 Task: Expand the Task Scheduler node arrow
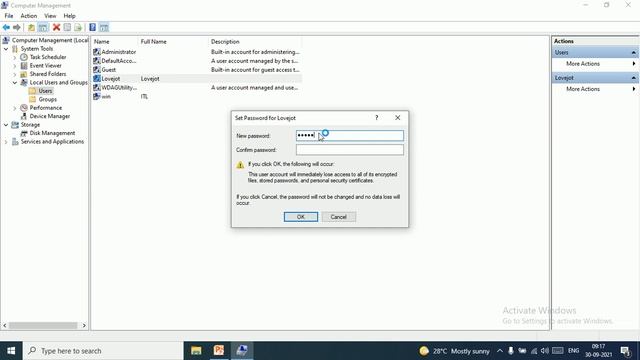click(15, 57)
